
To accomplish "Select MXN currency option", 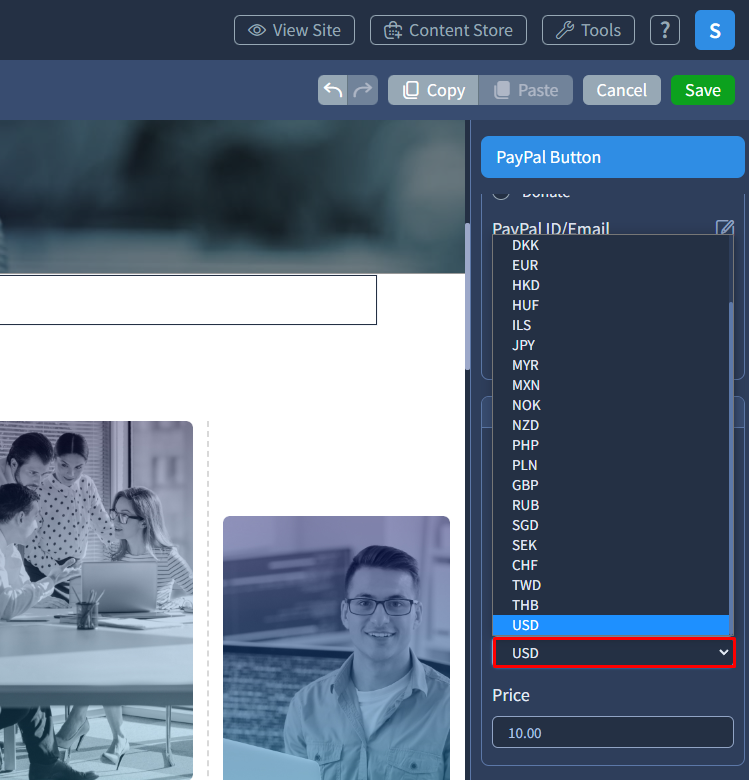I will (x=611, y=385).
